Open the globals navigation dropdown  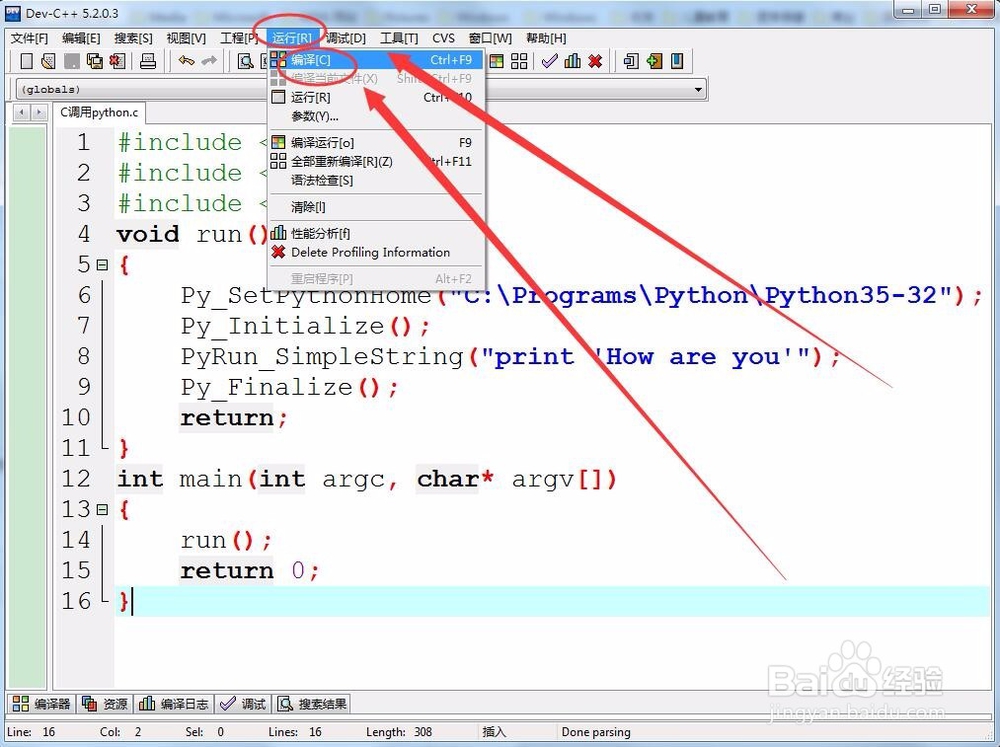(x=60, y=88)
